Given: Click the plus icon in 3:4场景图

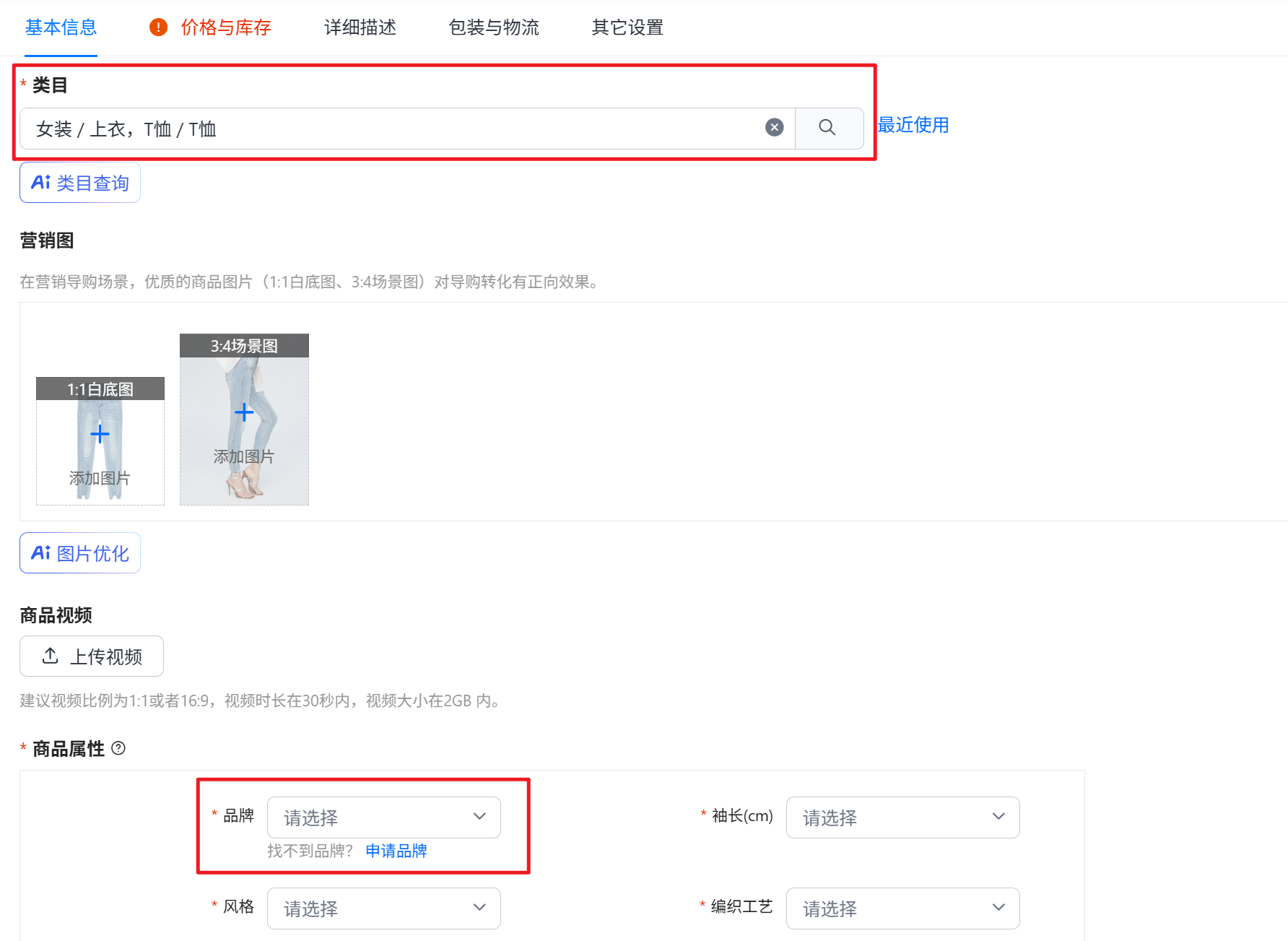Looking at the screenshot, I should pos(244,412).
